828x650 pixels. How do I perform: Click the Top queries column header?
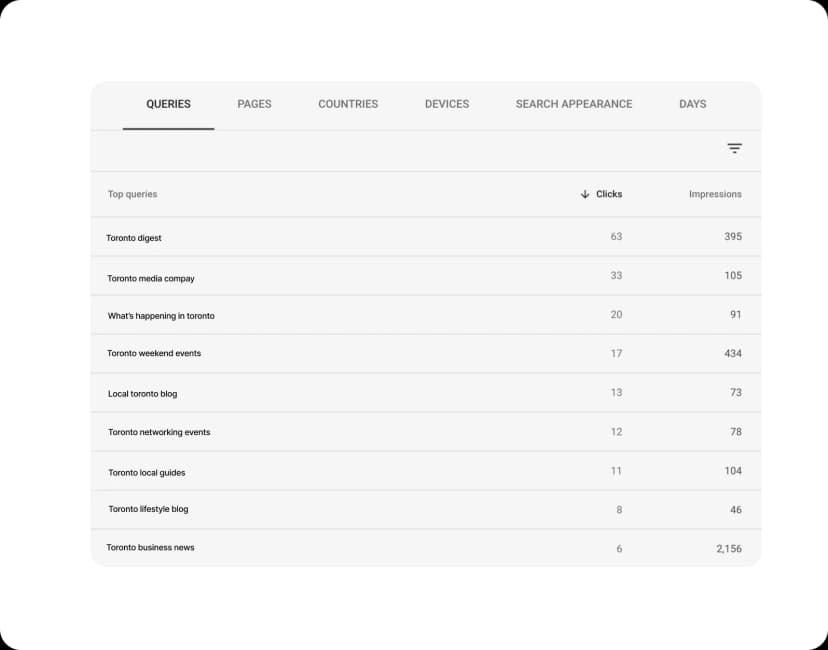[x=132, y=194]
